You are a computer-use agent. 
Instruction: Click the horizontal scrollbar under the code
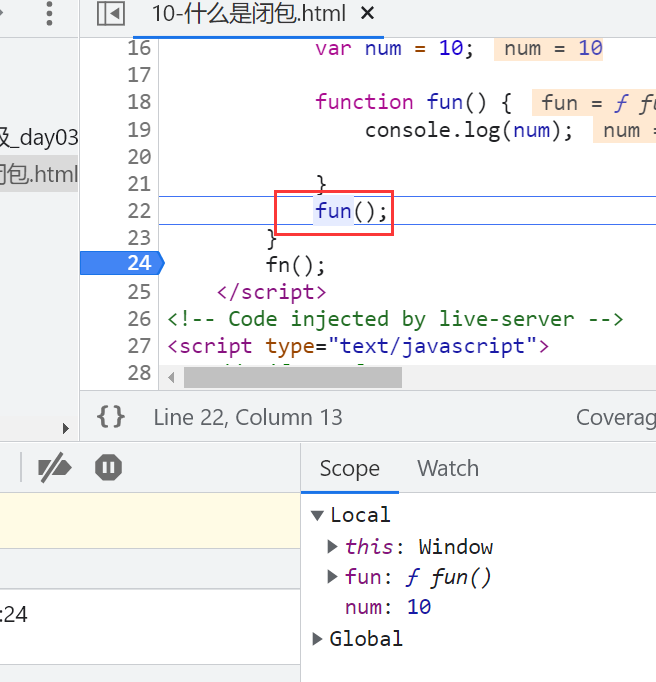(x=292, y=377)
